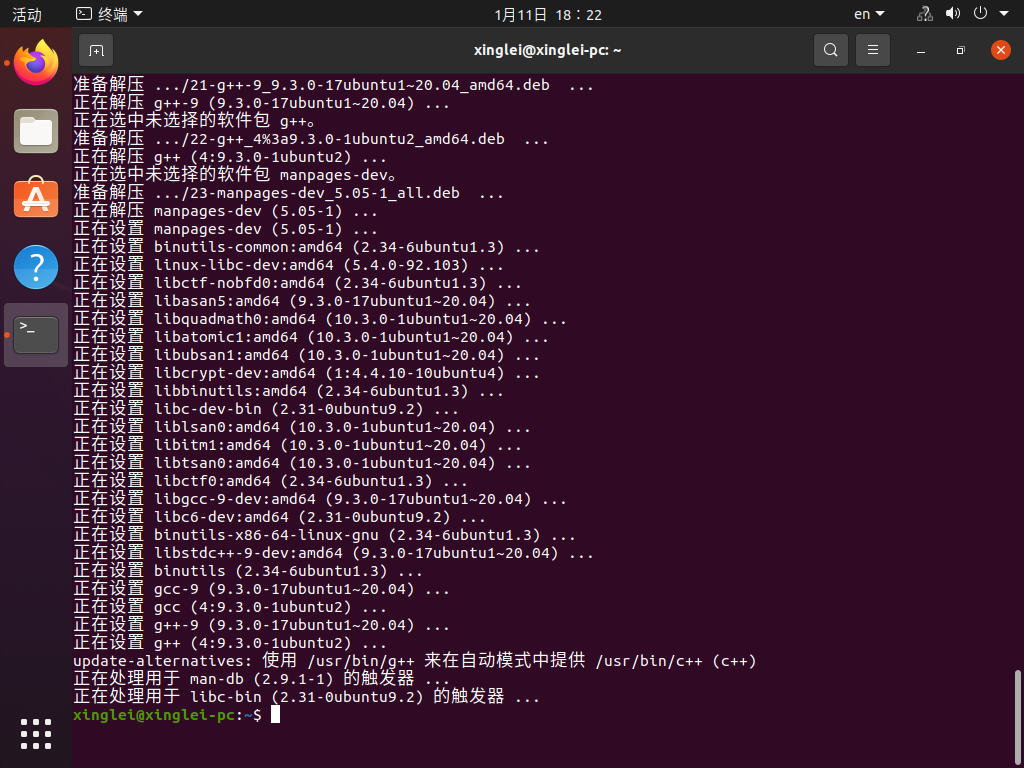
Task: Open the 活动 activities overview
Action: pos(27,14)
